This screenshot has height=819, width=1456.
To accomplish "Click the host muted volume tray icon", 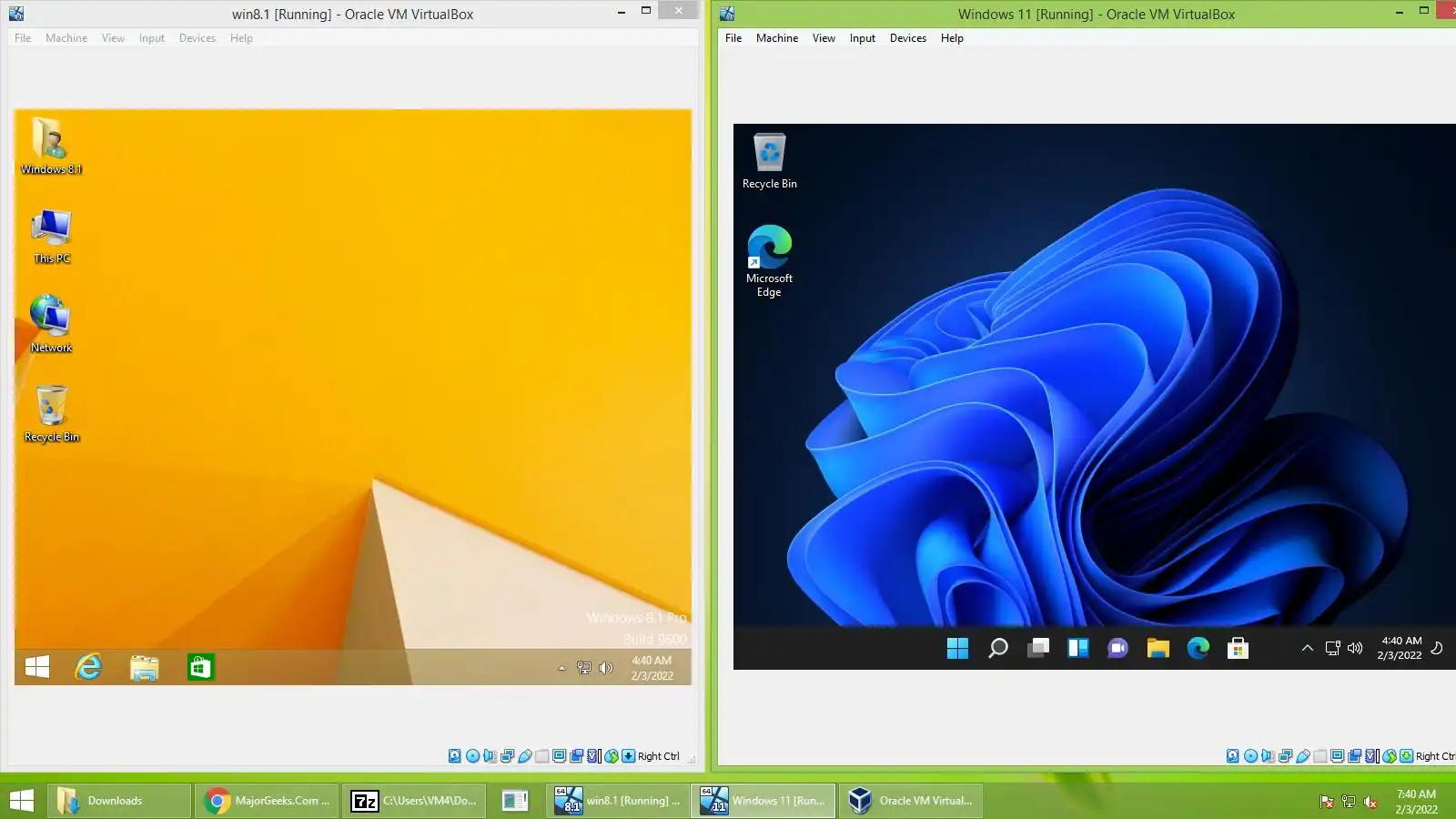I will click(1370, 802).
